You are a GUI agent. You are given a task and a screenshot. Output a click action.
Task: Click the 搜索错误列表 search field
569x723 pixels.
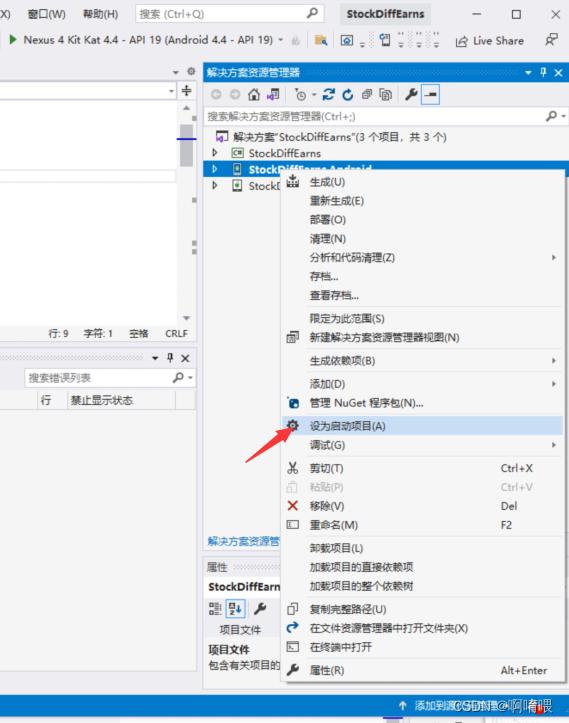[99, 378]
